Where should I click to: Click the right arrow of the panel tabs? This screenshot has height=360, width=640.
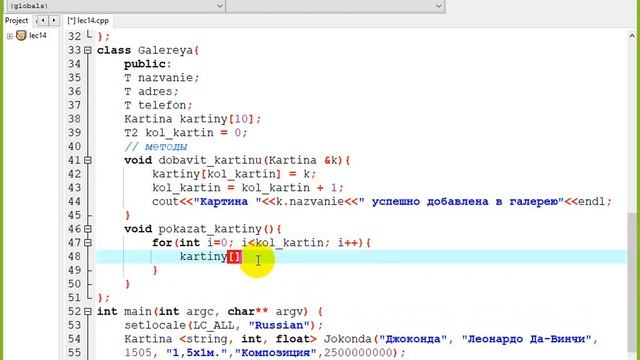pos(54,20)
